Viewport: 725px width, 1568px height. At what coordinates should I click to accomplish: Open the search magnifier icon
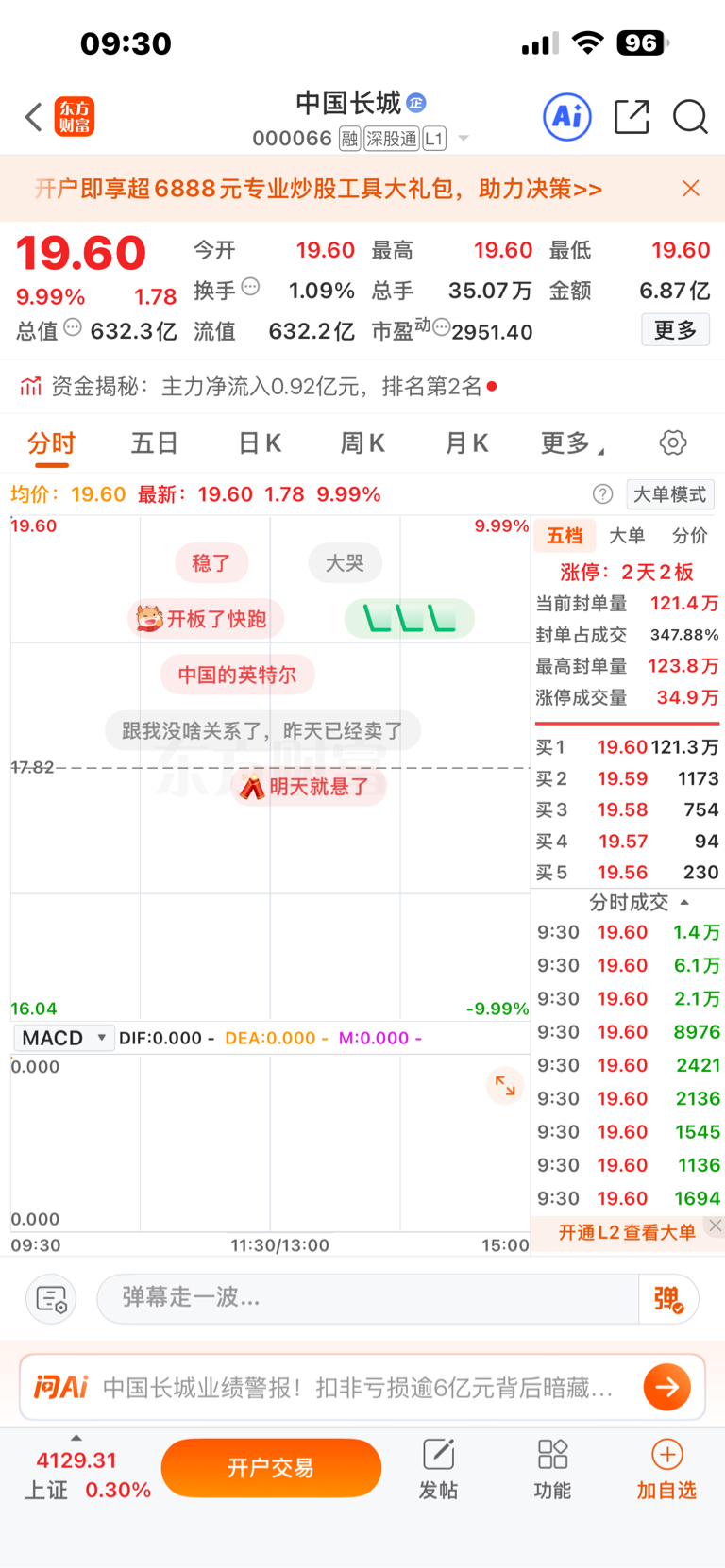(x=690, y=117)
